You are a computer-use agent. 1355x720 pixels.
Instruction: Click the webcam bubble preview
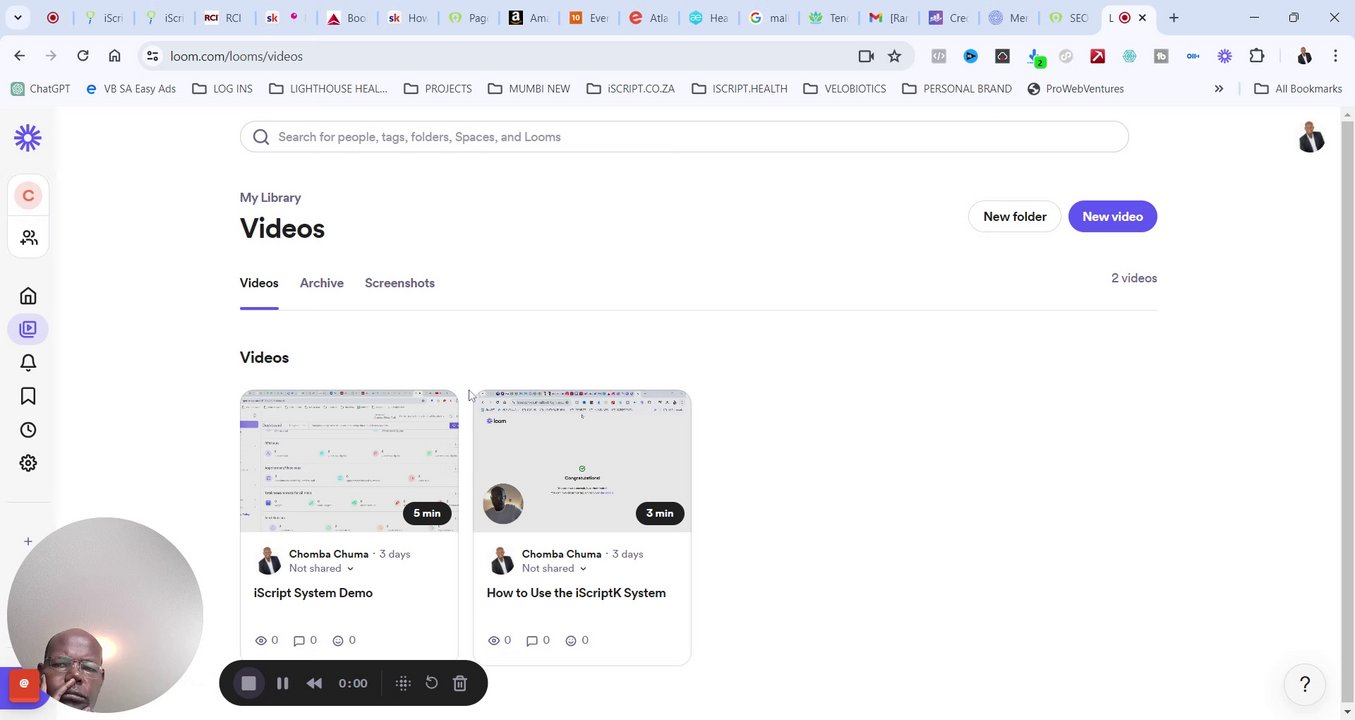click(105, 615)
